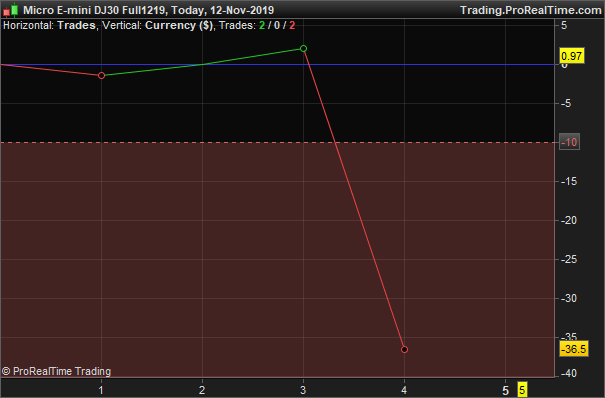605x398 pixels.
Task: Click the vertical axis label -20
Action: click(569, 220)
